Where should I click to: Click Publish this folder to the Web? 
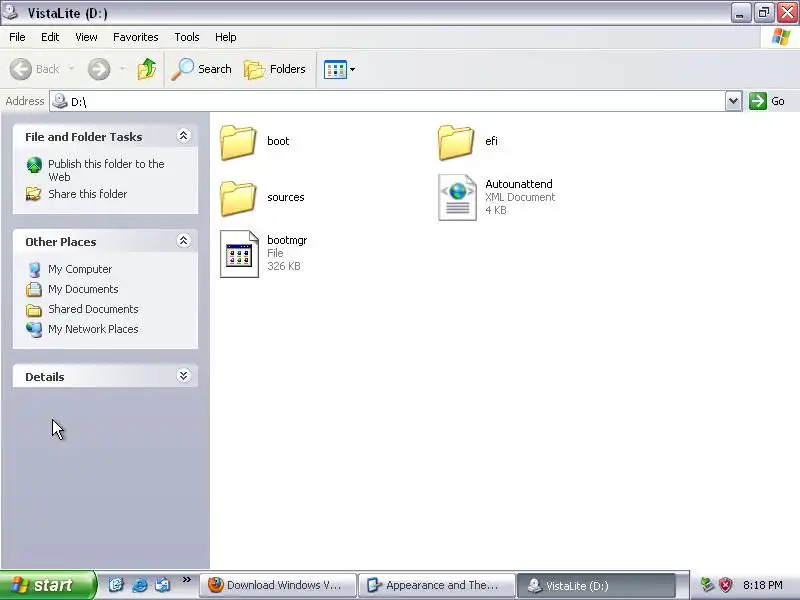(106, 170)
